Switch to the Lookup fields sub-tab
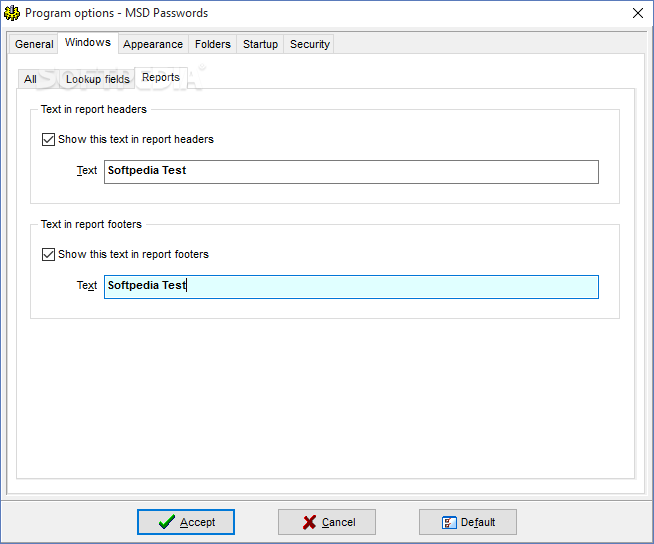The height and width of the screenshot is (544, 654). coord(98,79)
